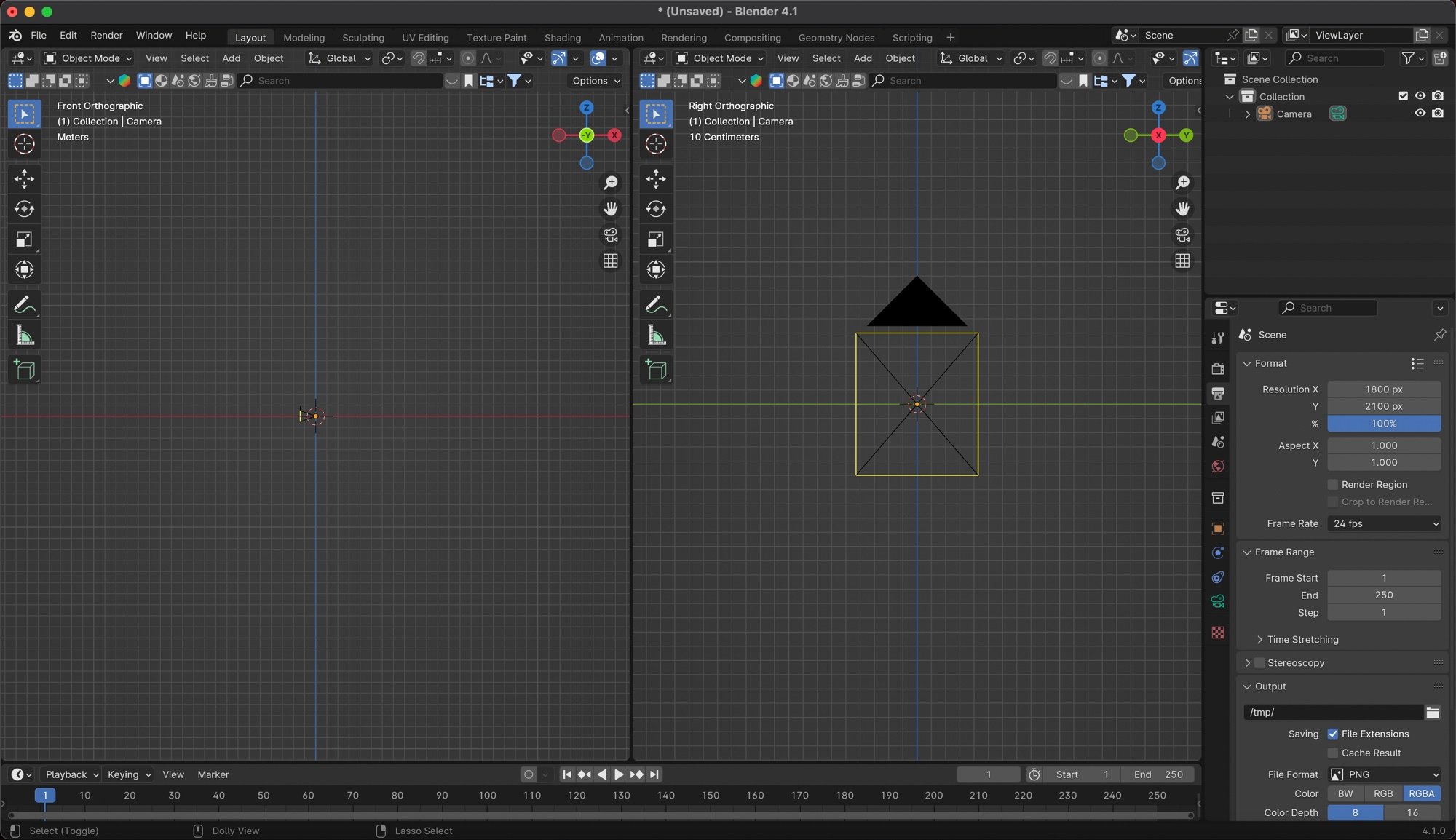Screen dimensions: 1456x840
Task: Switch to the Geometry Nodes workspace tab
Action: (x=836, y=38)
